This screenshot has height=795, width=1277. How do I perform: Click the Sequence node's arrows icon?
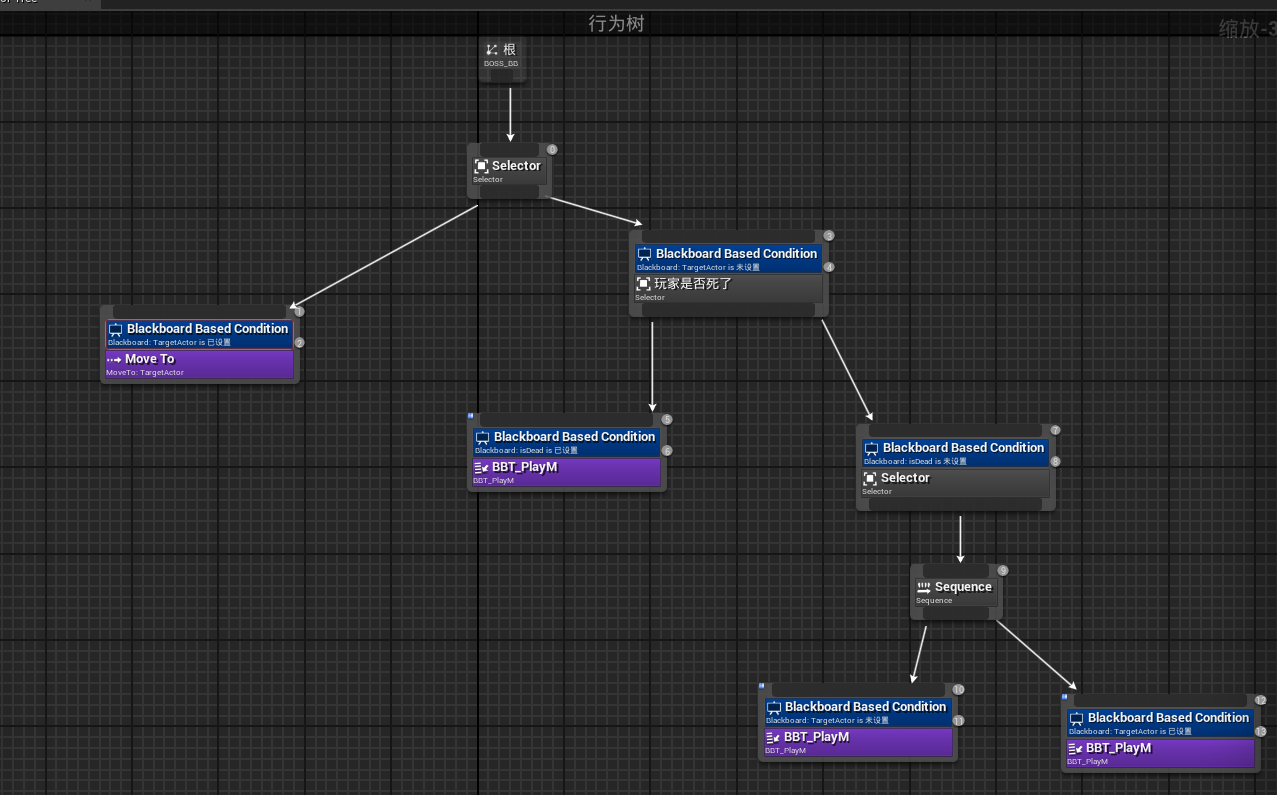click(x=924, y=588)
